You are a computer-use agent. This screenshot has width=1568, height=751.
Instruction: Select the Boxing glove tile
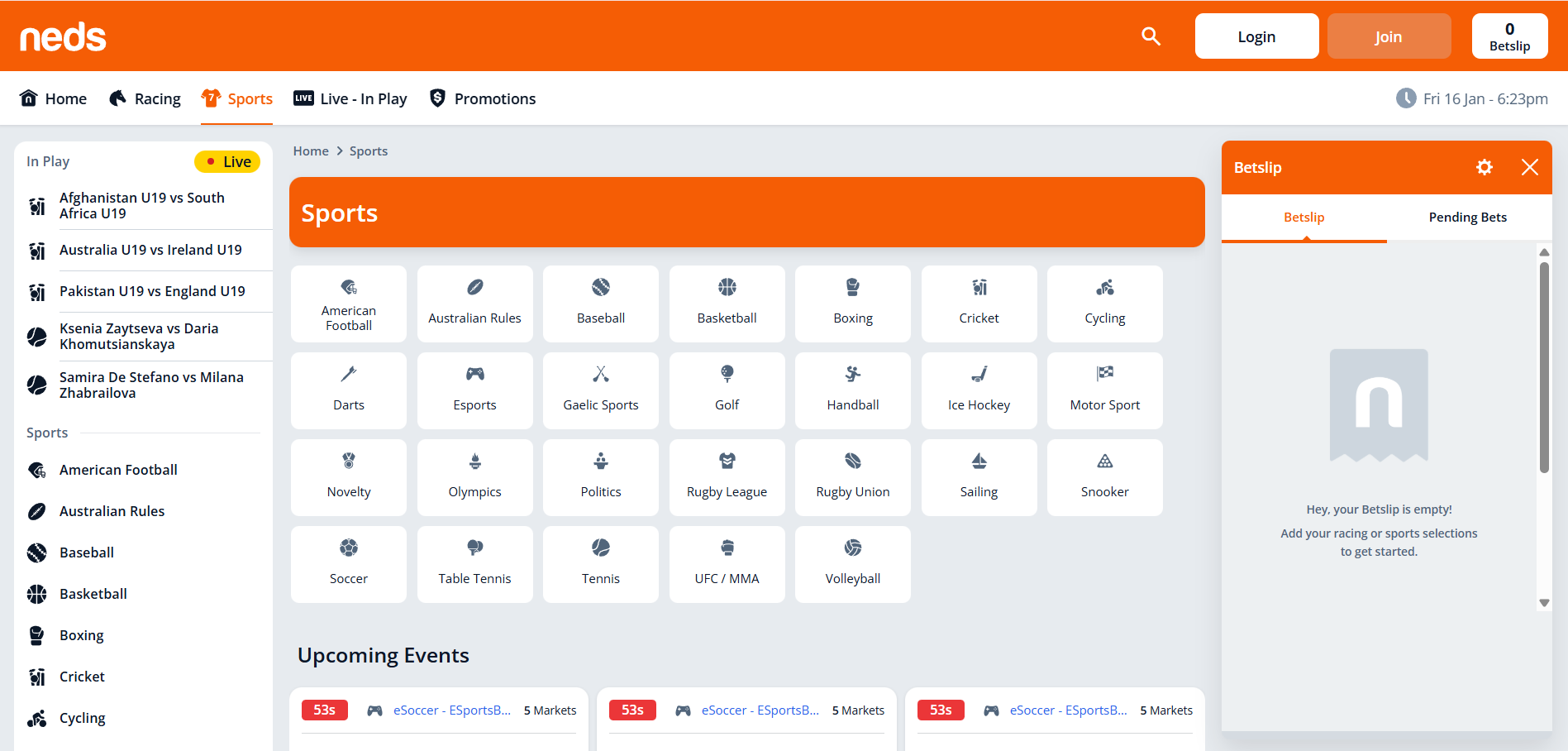click(x=853, y=304)
